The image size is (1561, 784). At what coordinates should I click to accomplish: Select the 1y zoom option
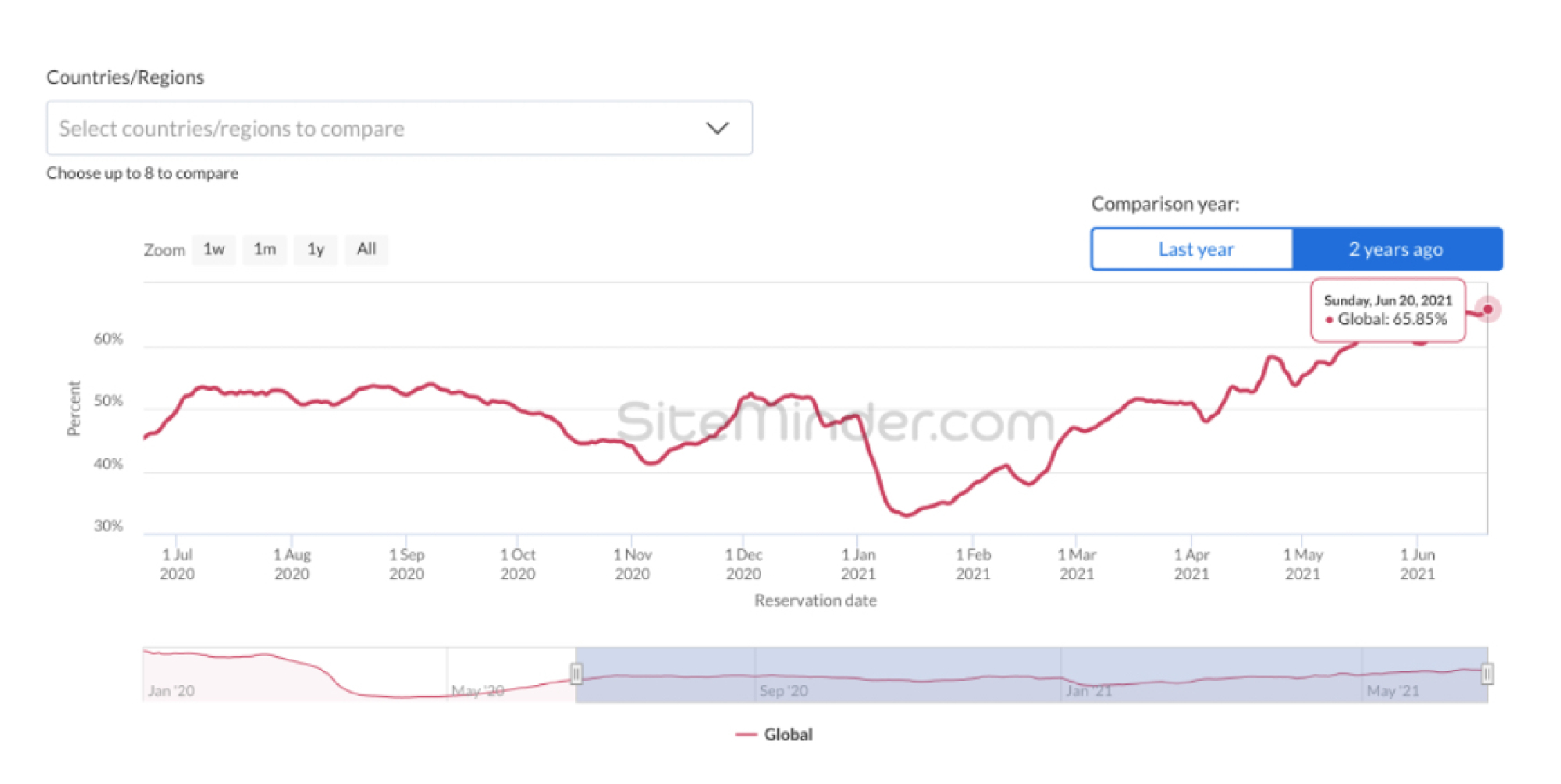tap(315, 249)
